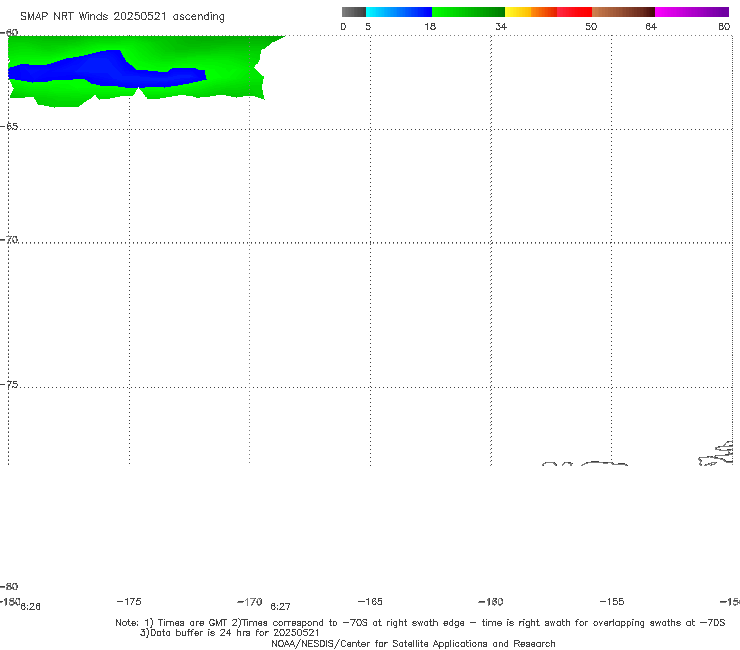Click the title 'SMAP NRT Winds 20250521 ascending'
This screenshot has height=650, width=740.
point(122,16)
